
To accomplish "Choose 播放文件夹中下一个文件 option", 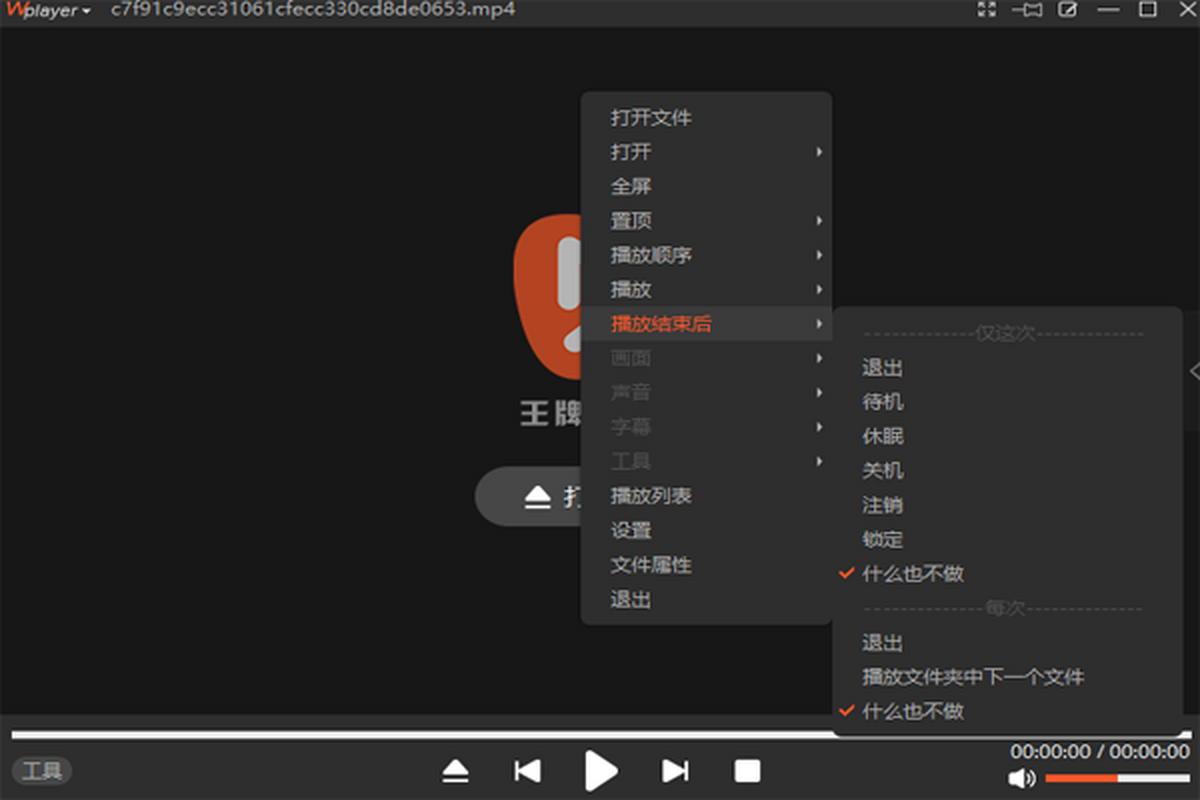I will tap(972, 677).
